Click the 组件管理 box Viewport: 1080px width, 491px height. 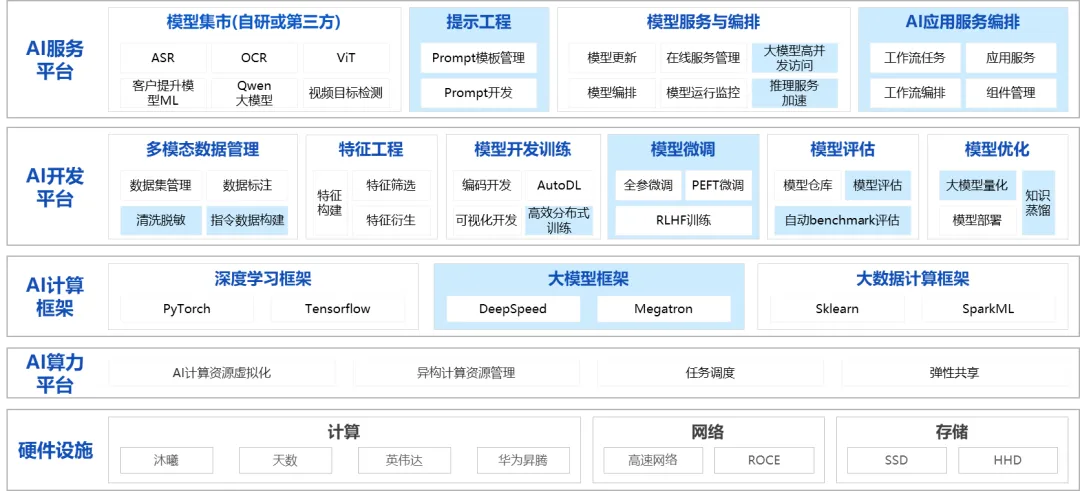pyautogui.click(x=1009, y=93)
